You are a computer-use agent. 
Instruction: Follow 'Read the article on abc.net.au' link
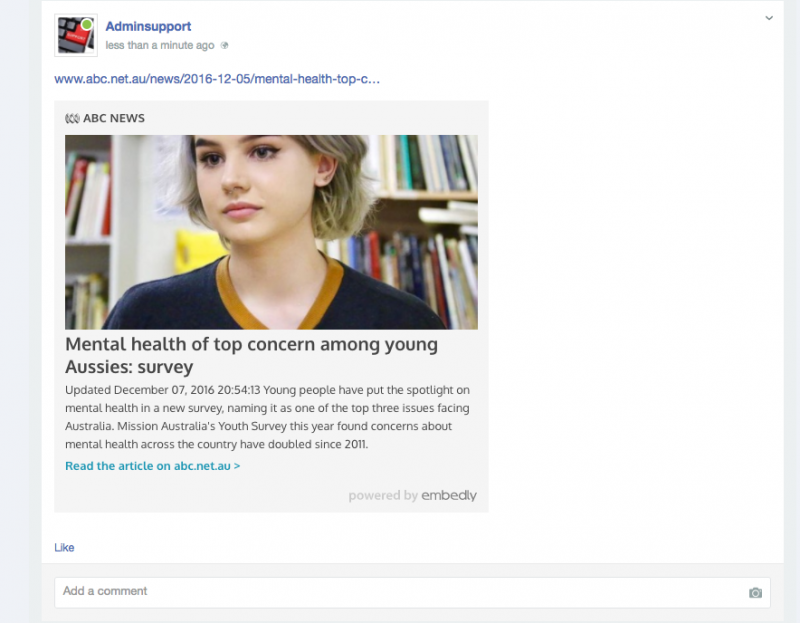click(x=153, y=466)
